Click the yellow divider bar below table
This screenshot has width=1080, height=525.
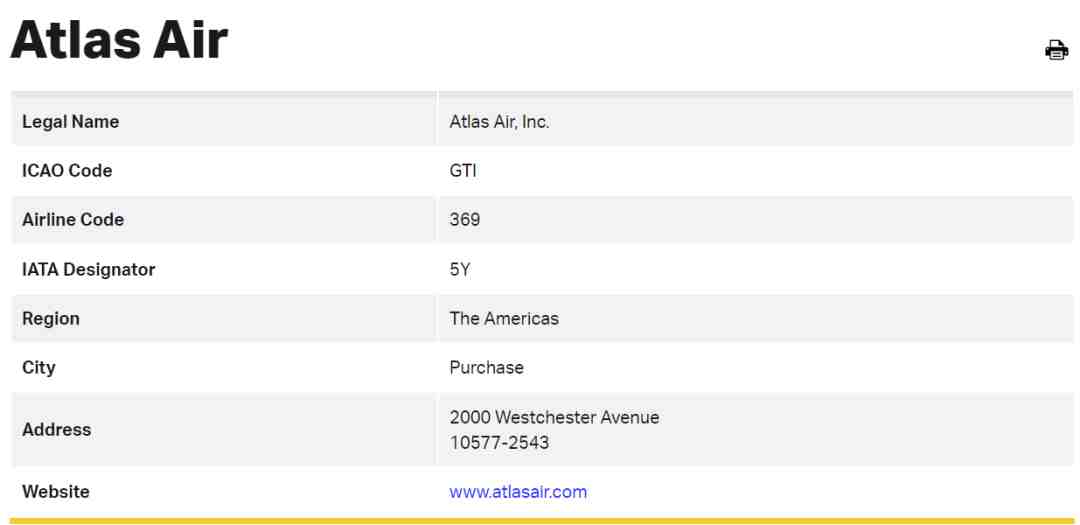point(542,521)
